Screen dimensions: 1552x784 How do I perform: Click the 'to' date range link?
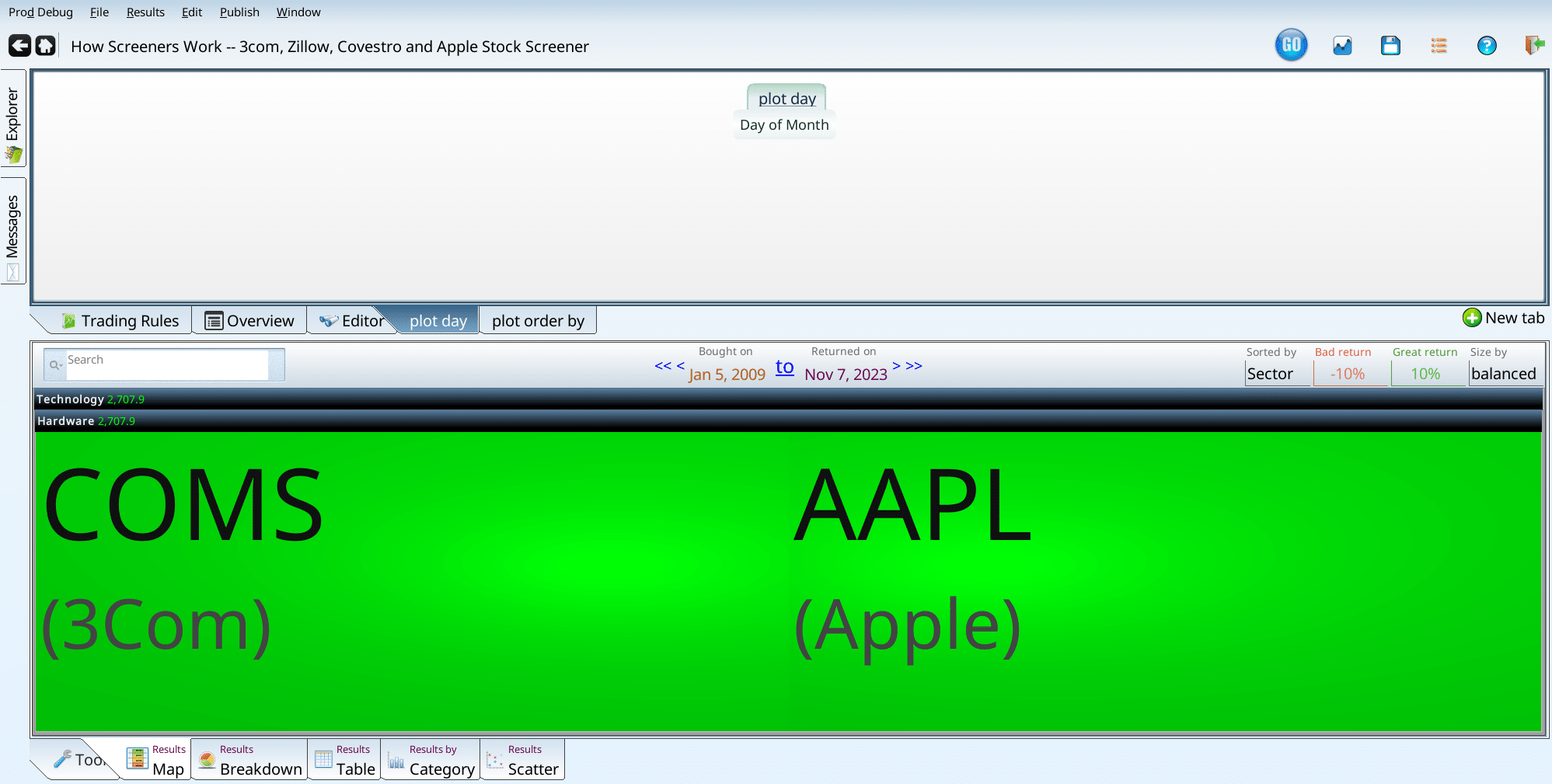point(784,367)
